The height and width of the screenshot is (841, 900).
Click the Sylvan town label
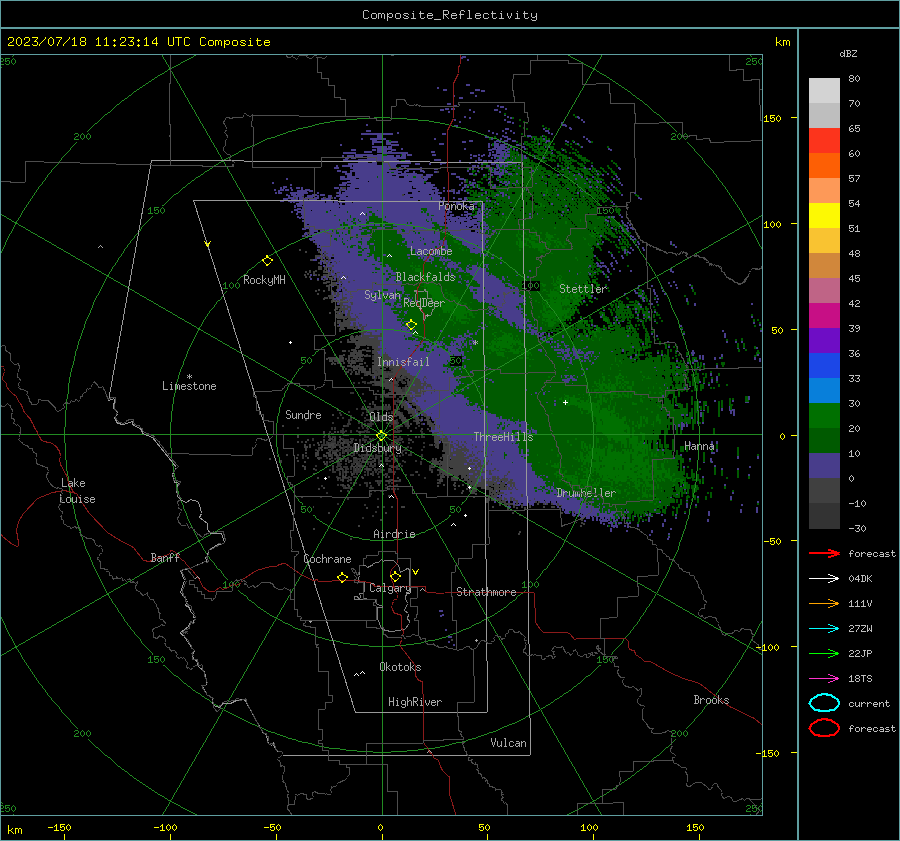click(x=382, y=295)
